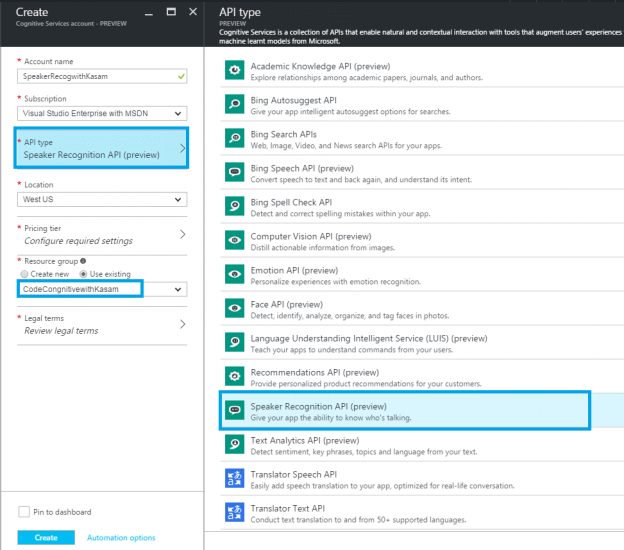Click the Face API icon
The width and height of the screenshot is (624, 550).
pyautogui.click(x=234, y=308)
